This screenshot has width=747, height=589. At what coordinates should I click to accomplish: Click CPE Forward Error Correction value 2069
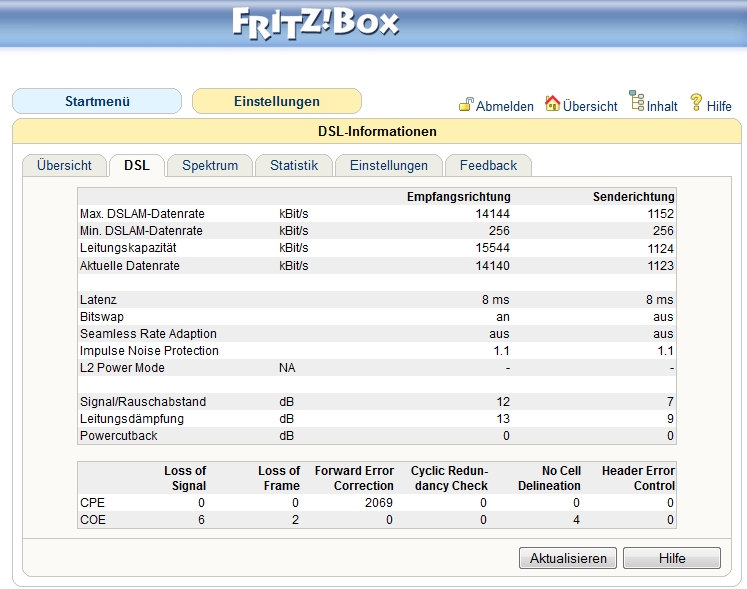(x=379, y=503)
